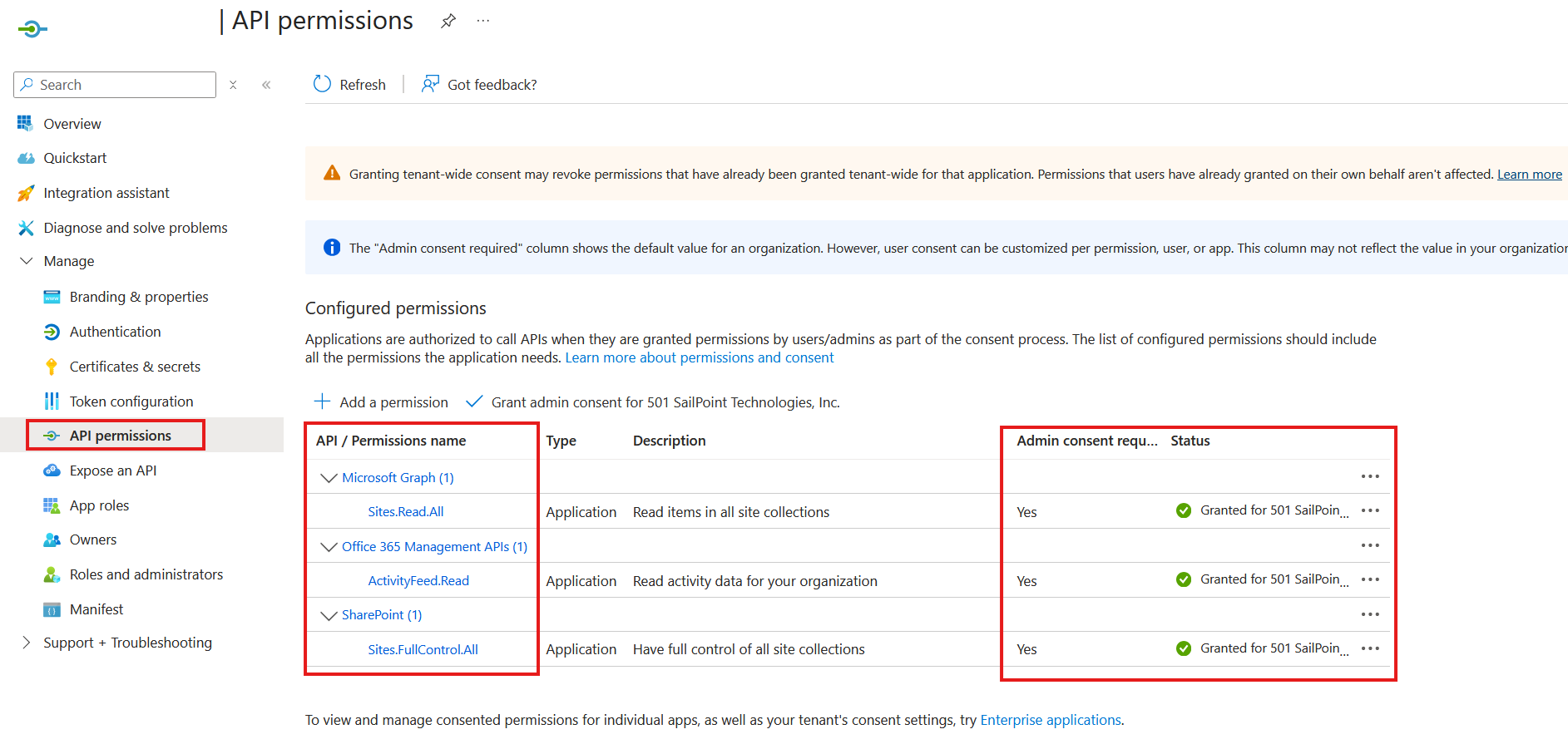Open Certificates & secrets in the sidebar
The image size is (1568, 744).
135,367
